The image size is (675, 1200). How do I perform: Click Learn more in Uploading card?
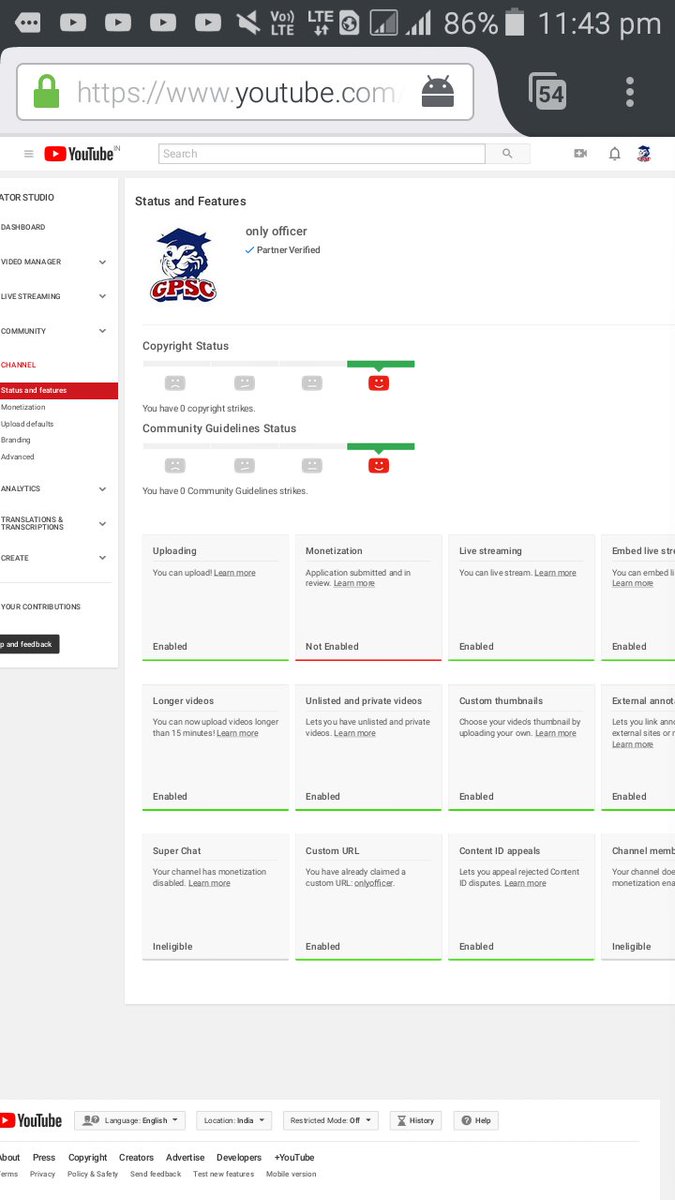tap(234, 573)
